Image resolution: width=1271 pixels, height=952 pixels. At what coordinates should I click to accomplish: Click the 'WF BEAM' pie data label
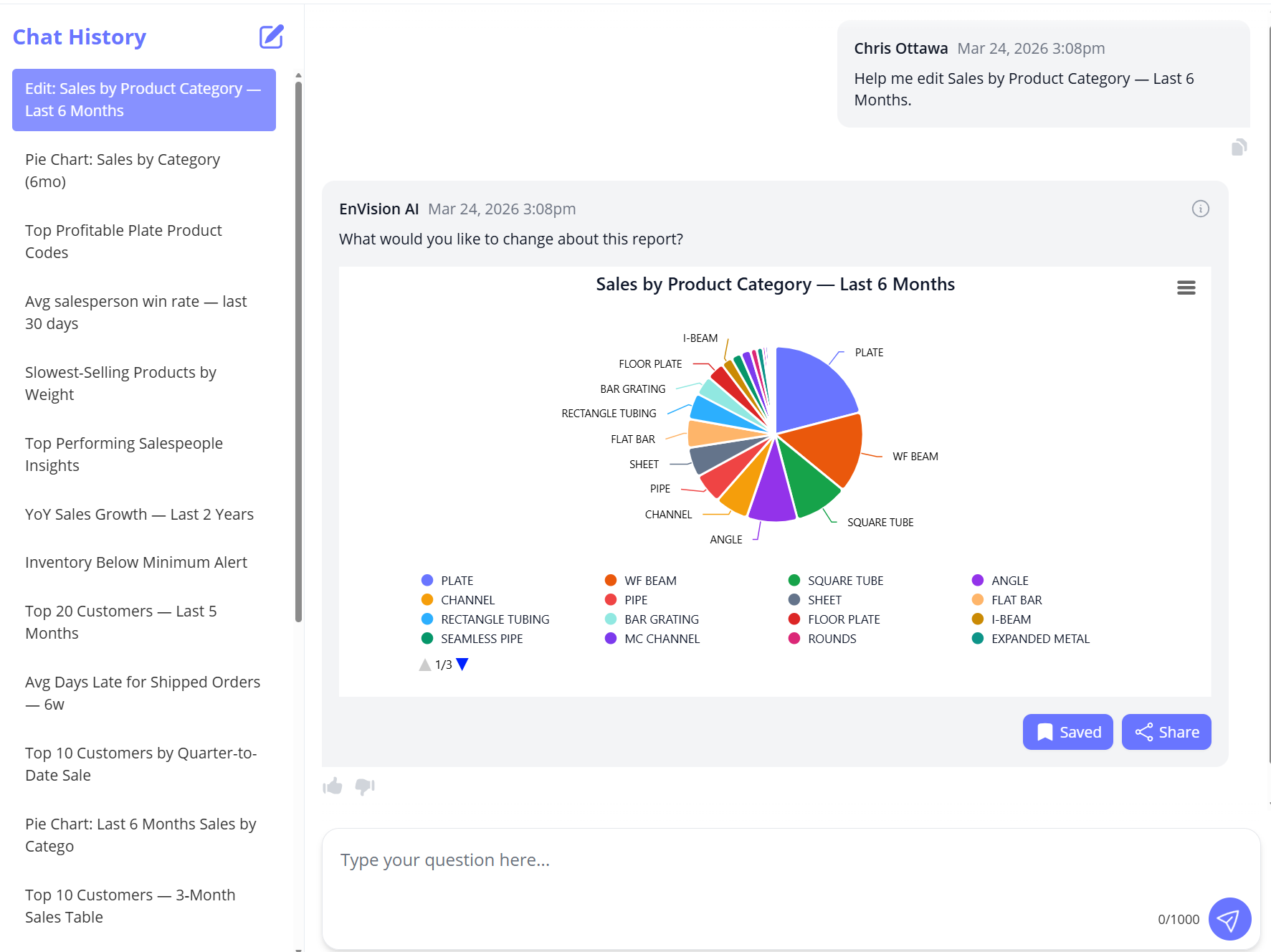tap(915, 457)
